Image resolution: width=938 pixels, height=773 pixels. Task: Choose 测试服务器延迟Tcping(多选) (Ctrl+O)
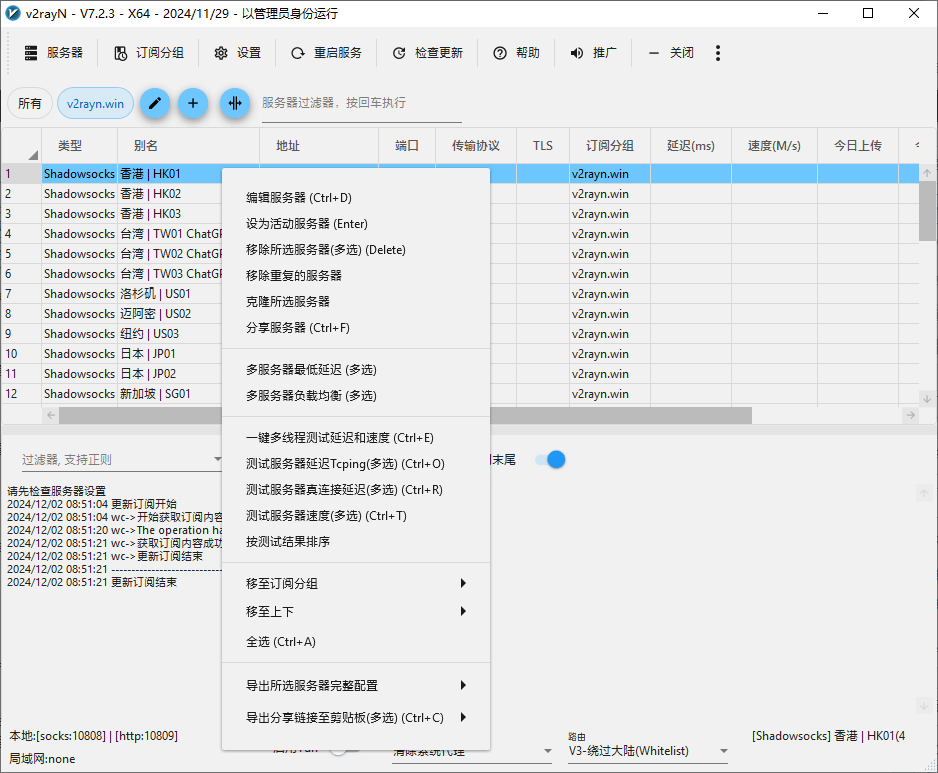(355, 464)
